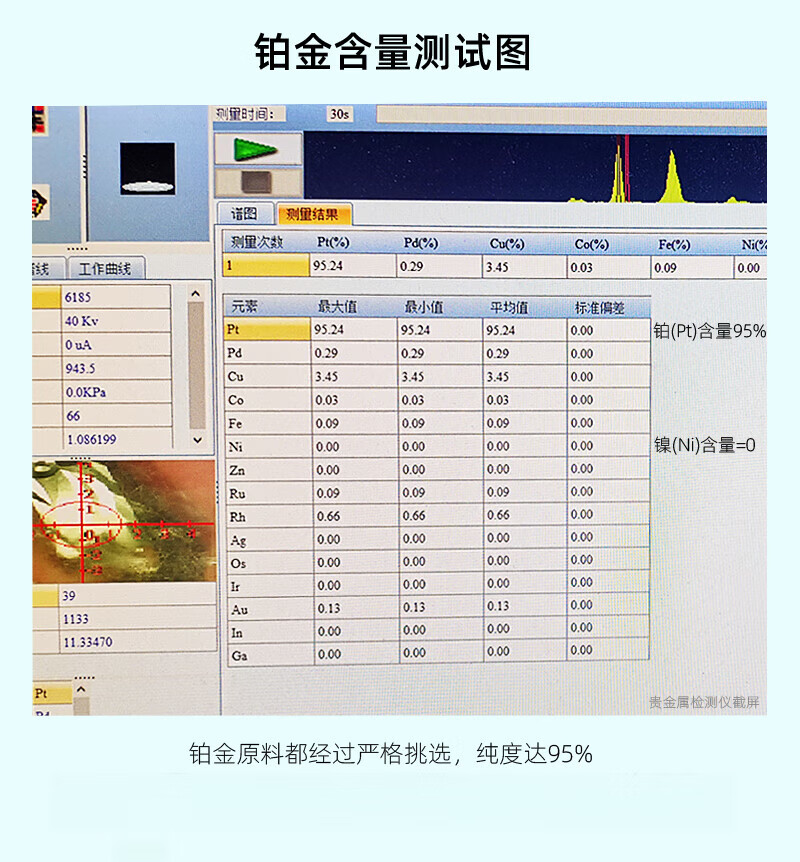Click the Co(%) column header
Viewport: 800px width, 862px height.
[592, 244]
